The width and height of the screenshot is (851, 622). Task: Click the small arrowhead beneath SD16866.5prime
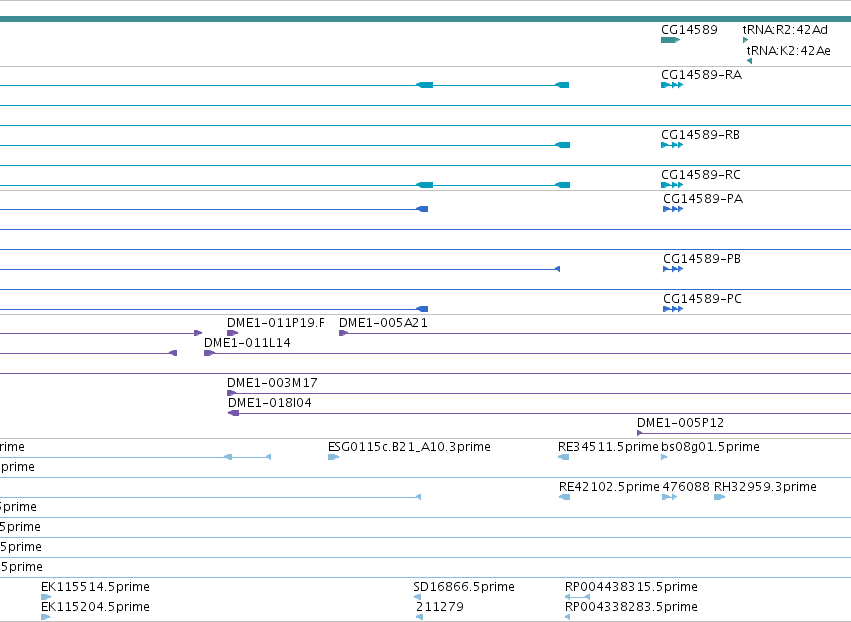[x=417, y=597]
